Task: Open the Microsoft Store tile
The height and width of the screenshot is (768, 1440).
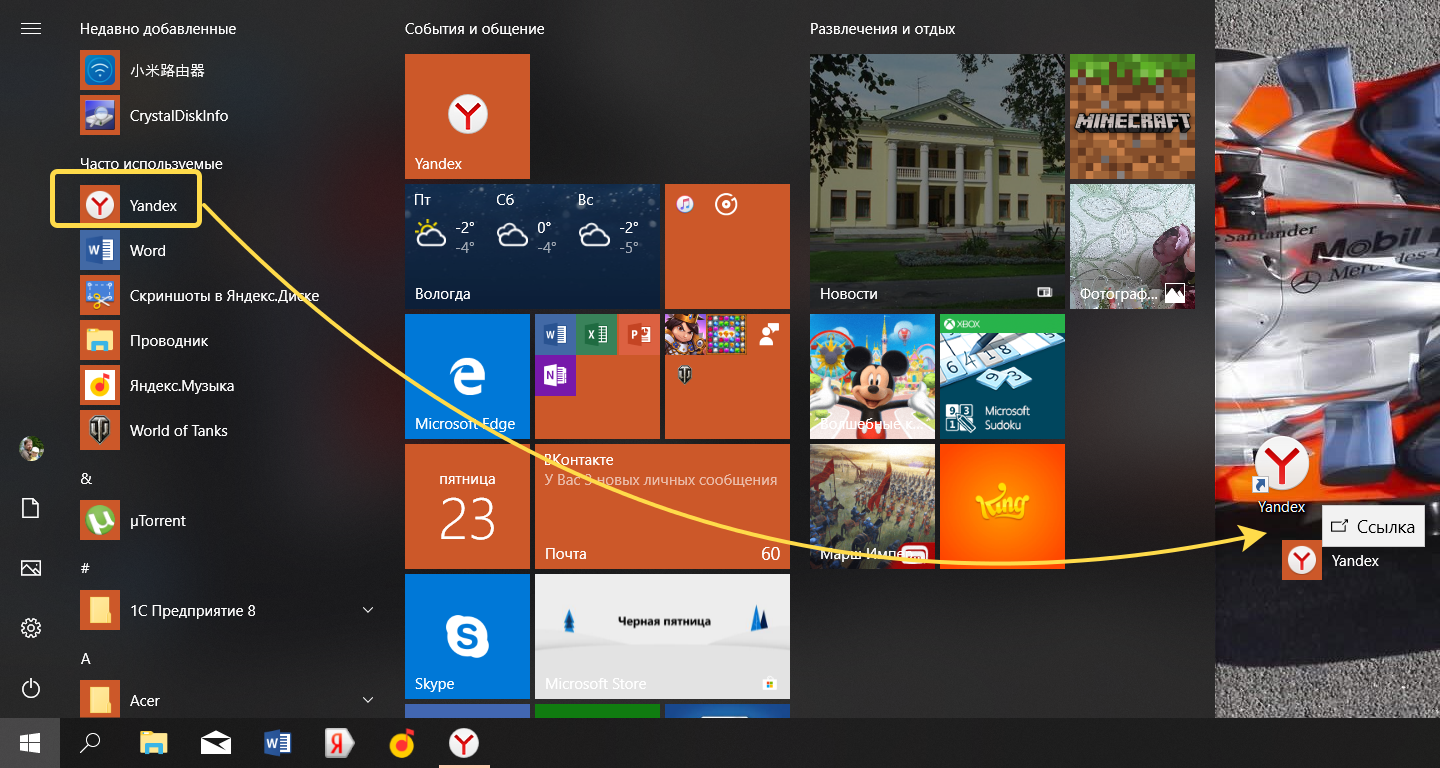Action: [662, 636]
